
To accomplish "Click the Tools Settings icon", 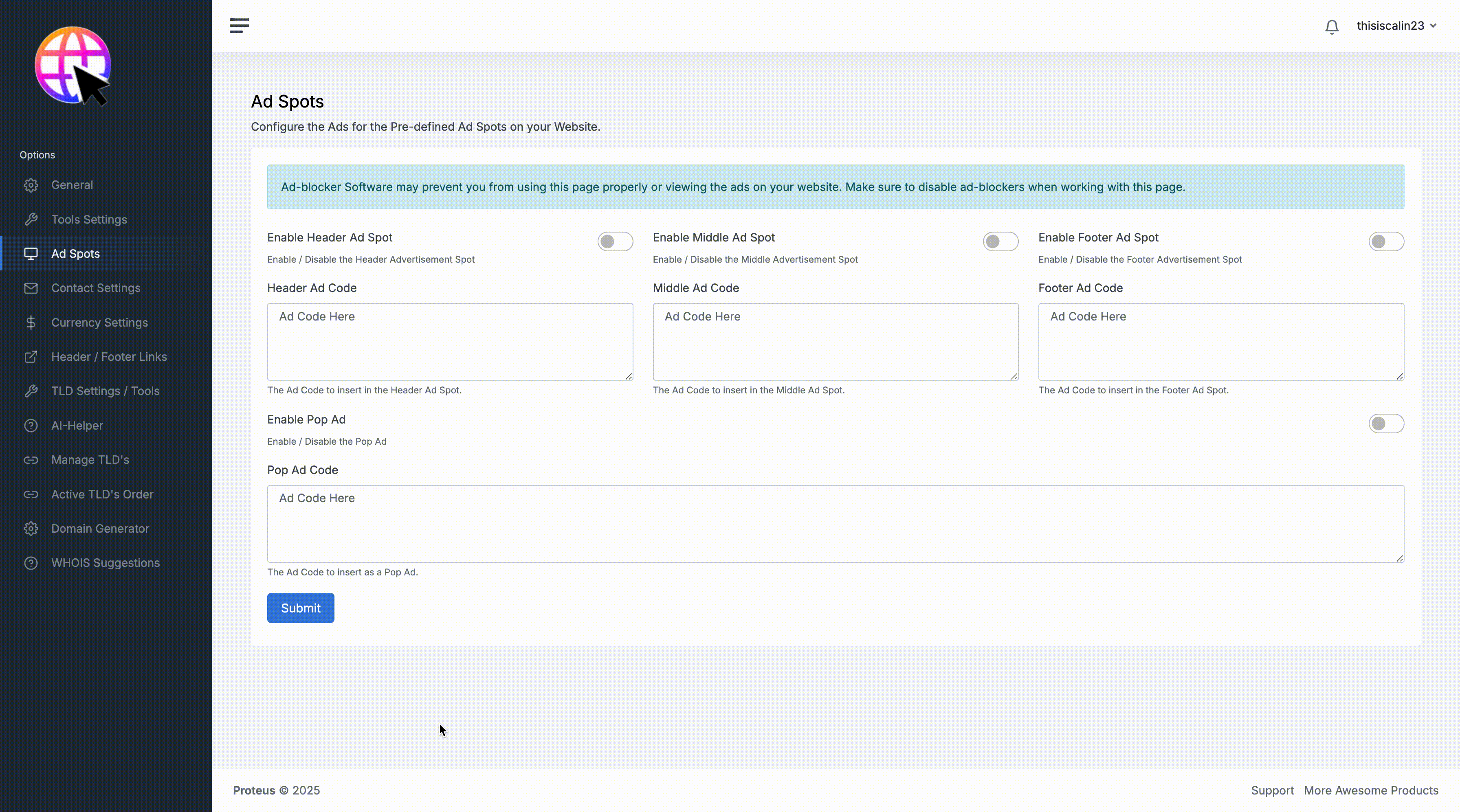I will click(30, 218).
